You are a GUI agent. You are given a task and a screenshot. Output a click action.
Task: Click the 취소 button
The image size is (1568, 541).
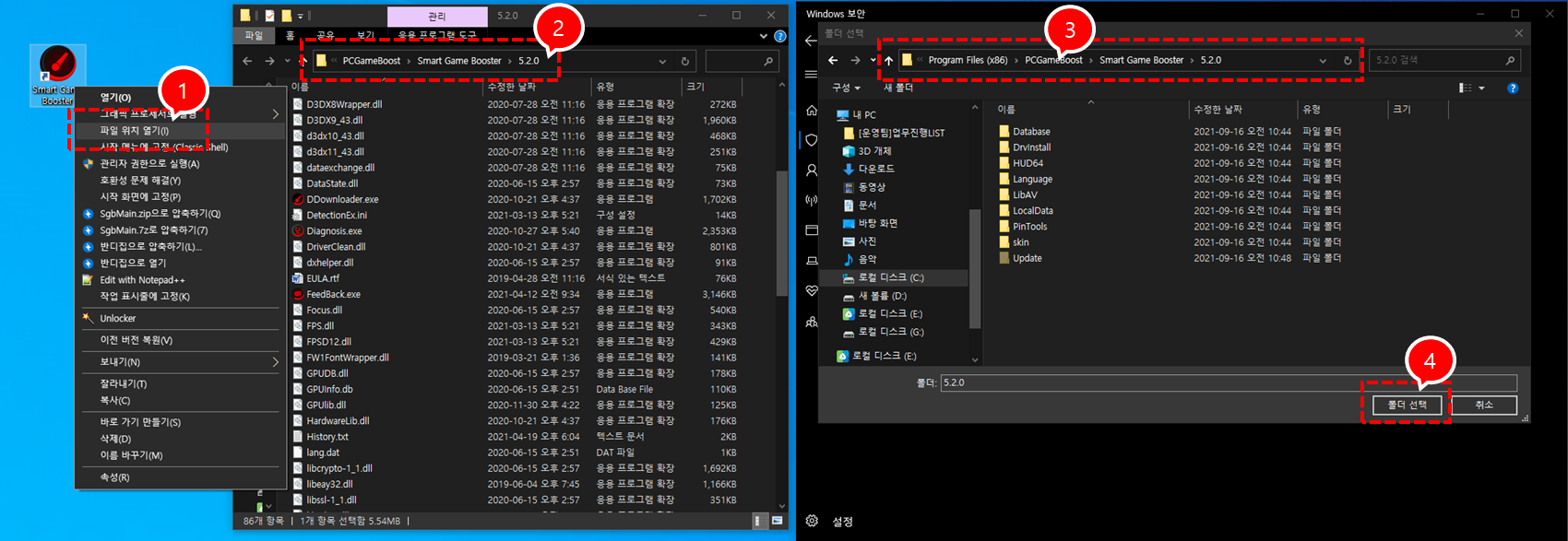click(x=1484, y=405)
